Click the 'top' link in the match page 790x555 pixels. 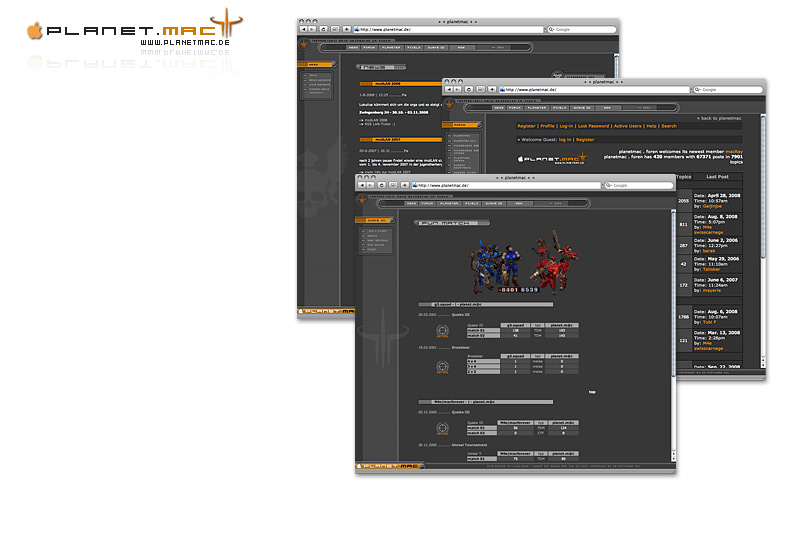(x=592, y=392)
